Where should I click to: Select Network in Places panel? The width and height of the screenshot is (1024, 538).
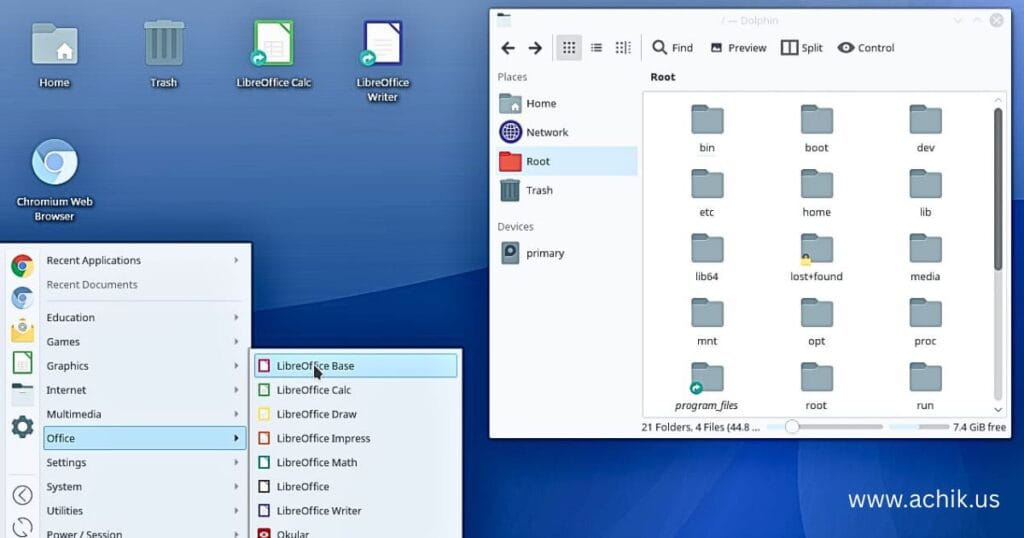pos(567,132)
